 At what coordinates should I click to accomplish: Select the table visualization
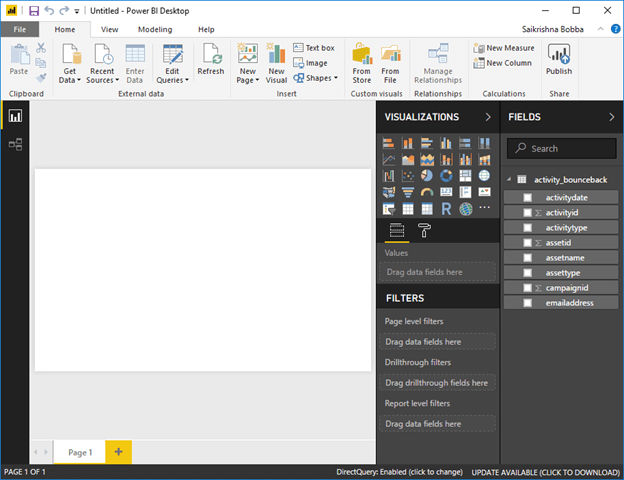click(x=408, y=209)
